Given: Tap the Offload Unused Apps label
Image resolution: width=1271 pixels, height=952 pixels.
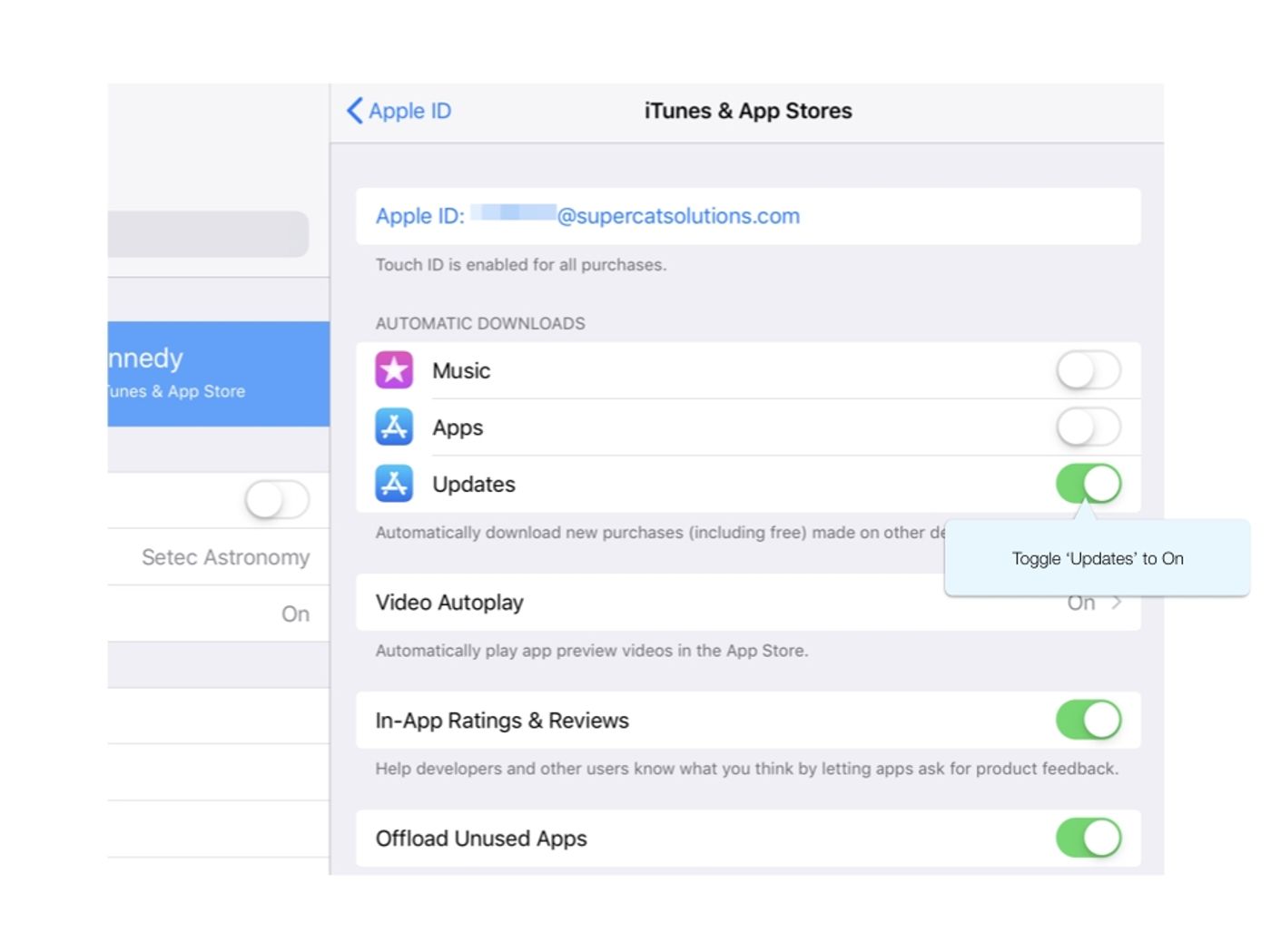Looking at the screenshot, I should pos(481,839).
